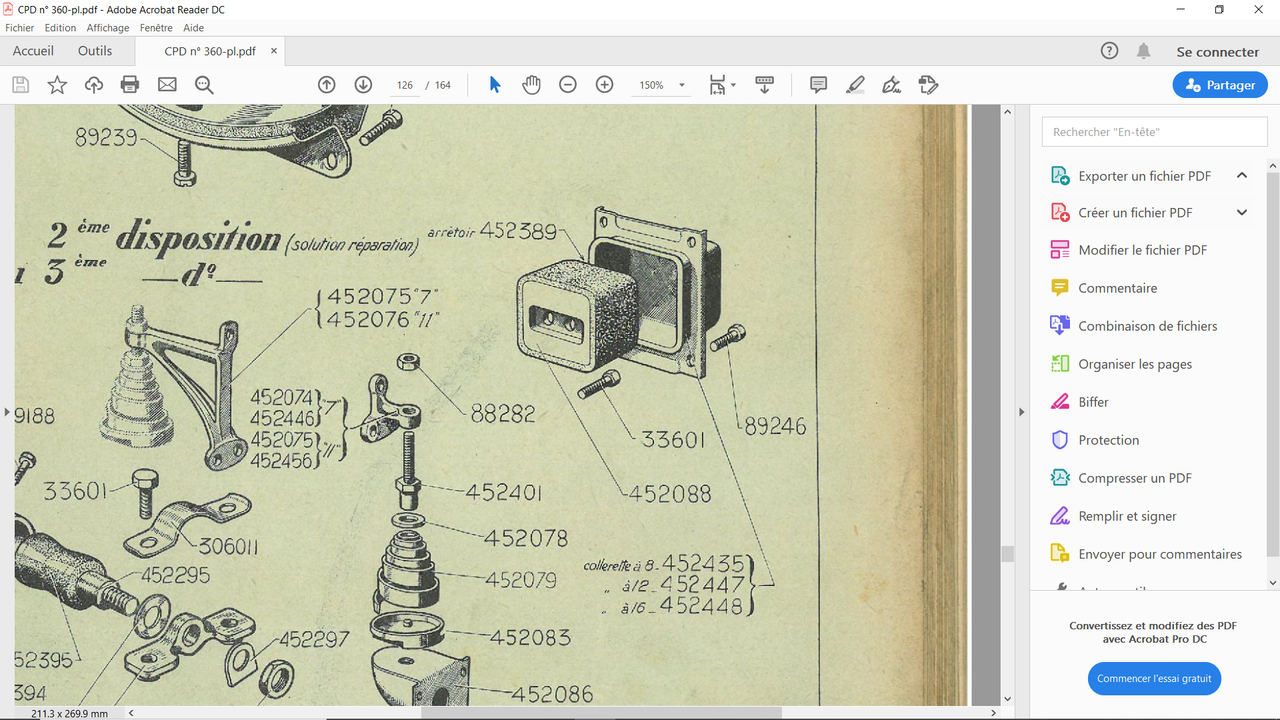Choose the selection arrow tool
This screenshot has height=720, width=1280.
(494, 85)
